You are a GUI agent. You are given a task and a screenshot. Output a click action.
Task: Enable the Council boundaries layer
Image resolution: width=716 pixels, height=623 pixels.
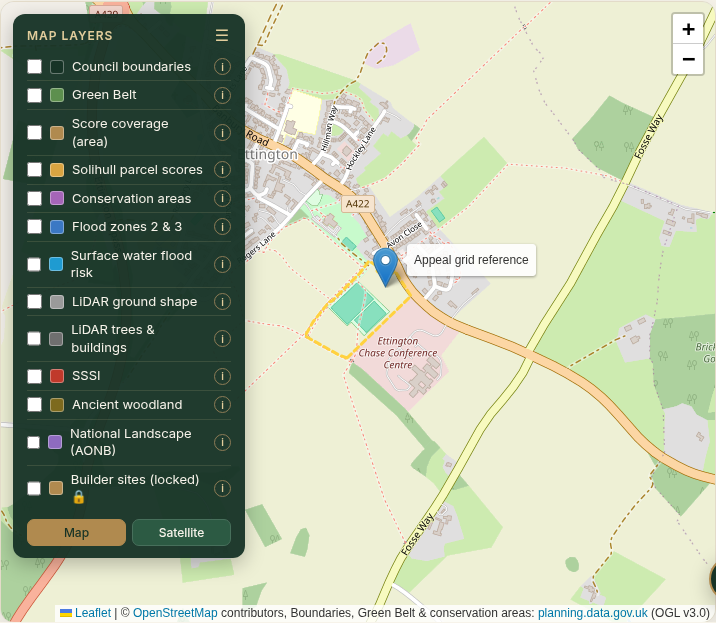(x=34, y=67)
